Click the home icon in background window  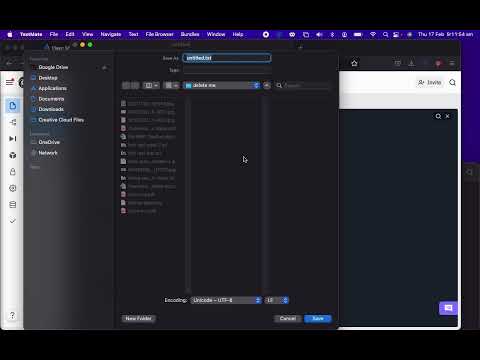[354, 63]
